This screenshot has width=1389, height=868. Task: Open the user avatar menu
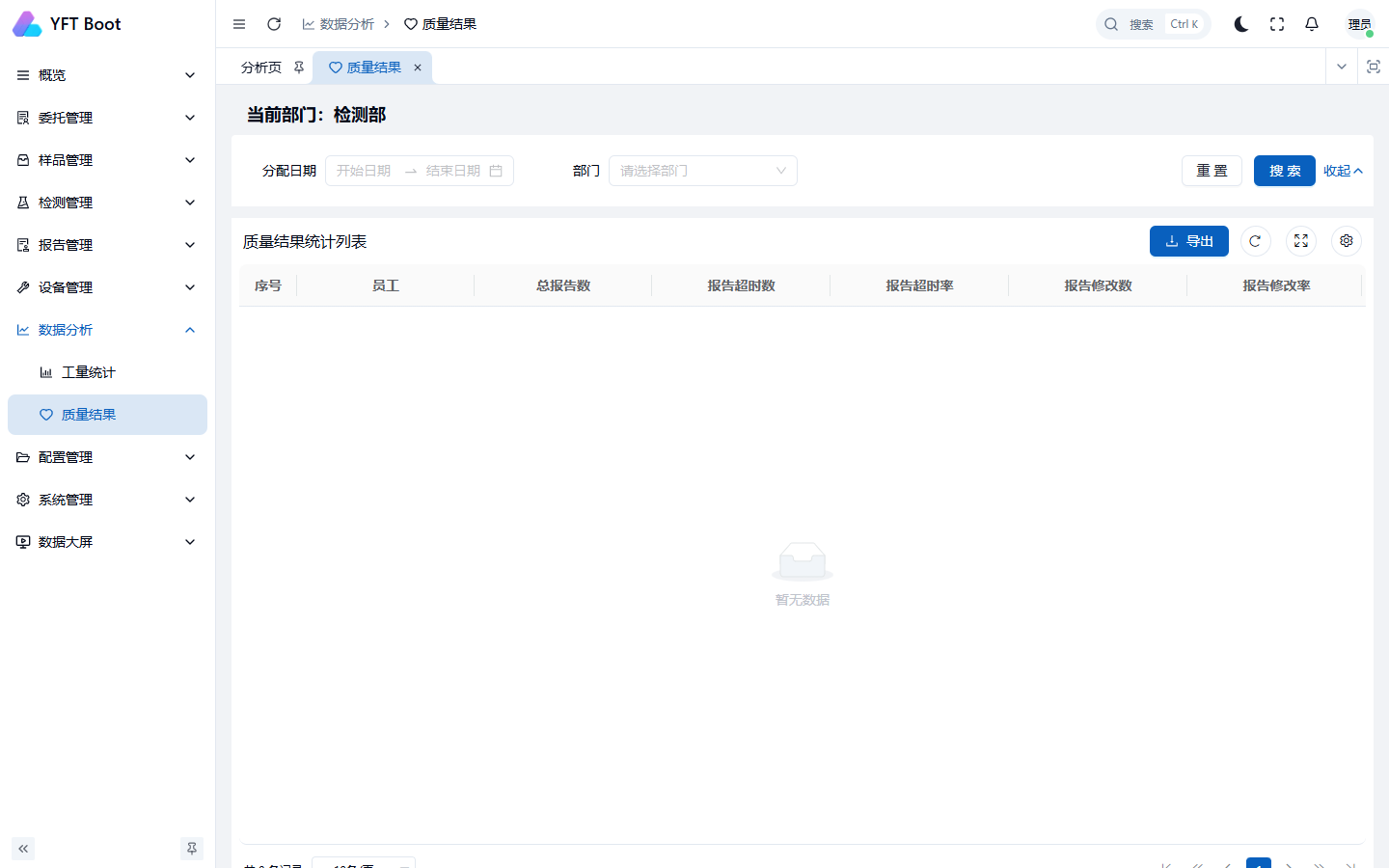(1360, 24)
